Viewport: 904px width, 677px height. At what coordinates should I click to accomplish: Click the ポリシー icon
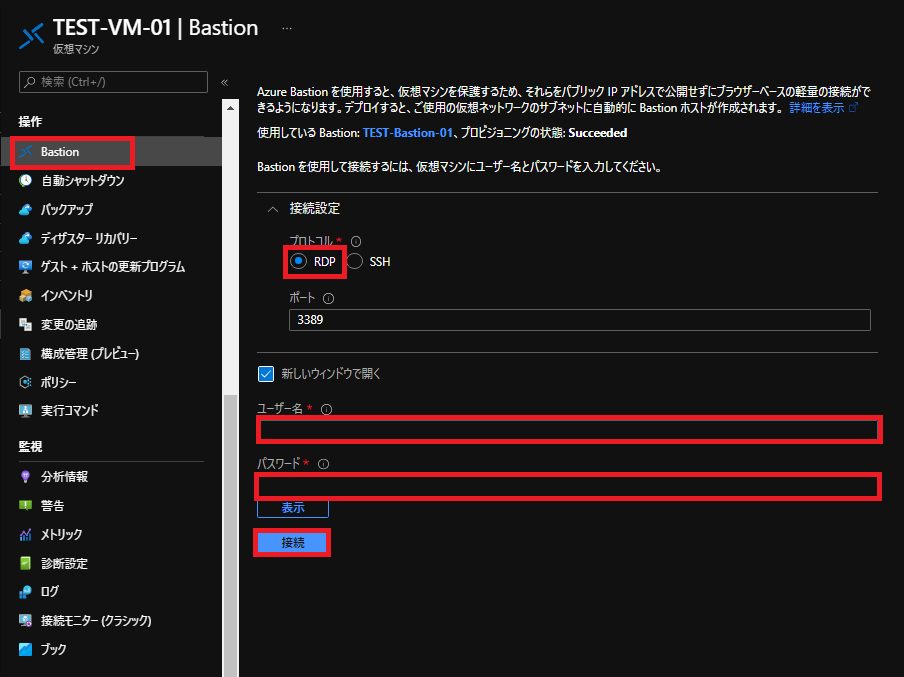coord(25,382)
